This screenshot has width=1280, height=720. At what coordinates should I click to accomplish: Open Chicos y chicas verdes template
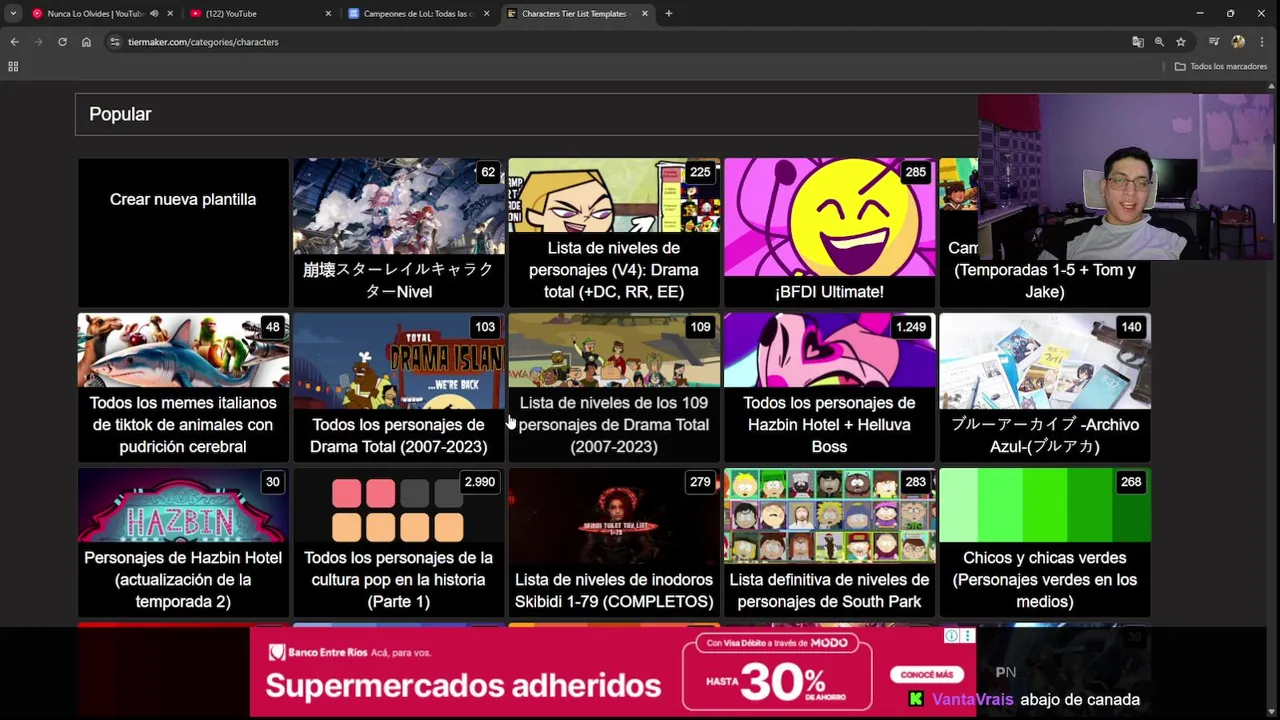click(x=1045, y=542)
